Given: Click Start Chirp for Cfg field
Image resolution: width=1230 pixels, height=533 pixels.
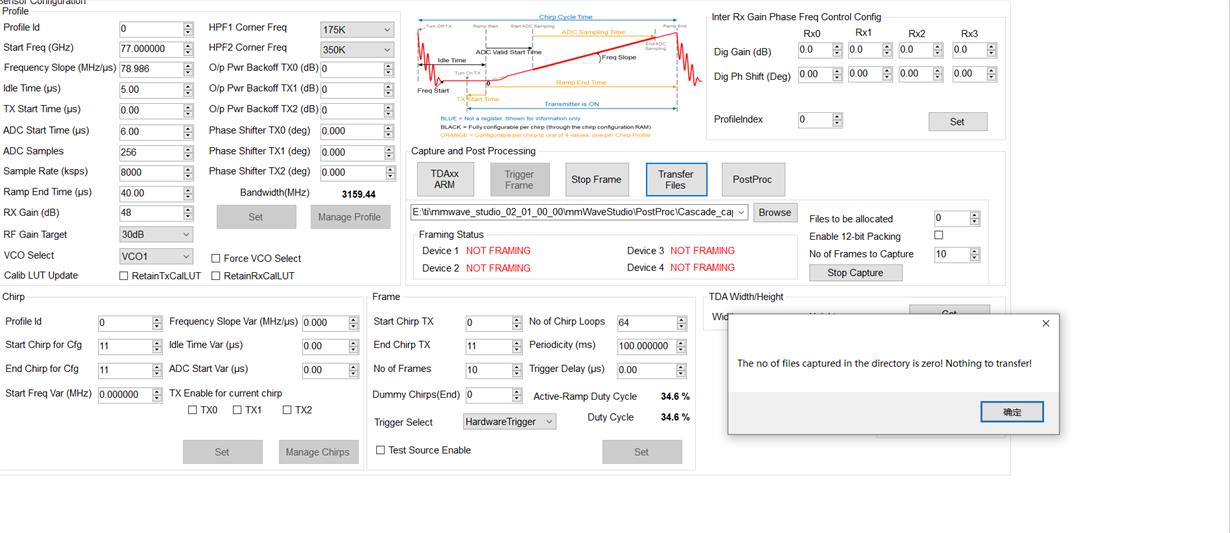Looking at the screenshot, I should (124, 346).
